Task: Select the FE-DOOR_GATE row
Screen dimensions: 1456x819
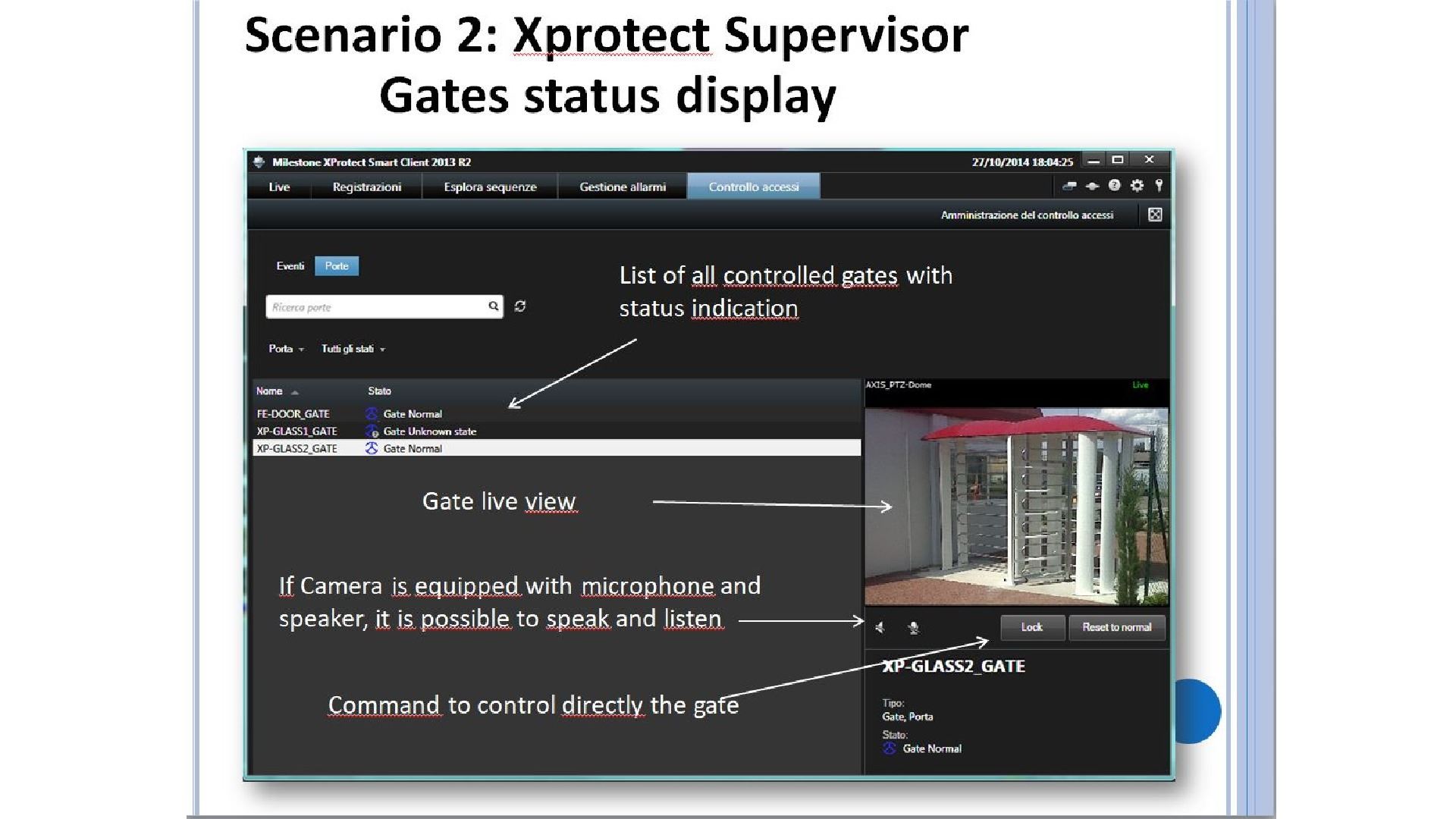Action: (x=557, y=414)
